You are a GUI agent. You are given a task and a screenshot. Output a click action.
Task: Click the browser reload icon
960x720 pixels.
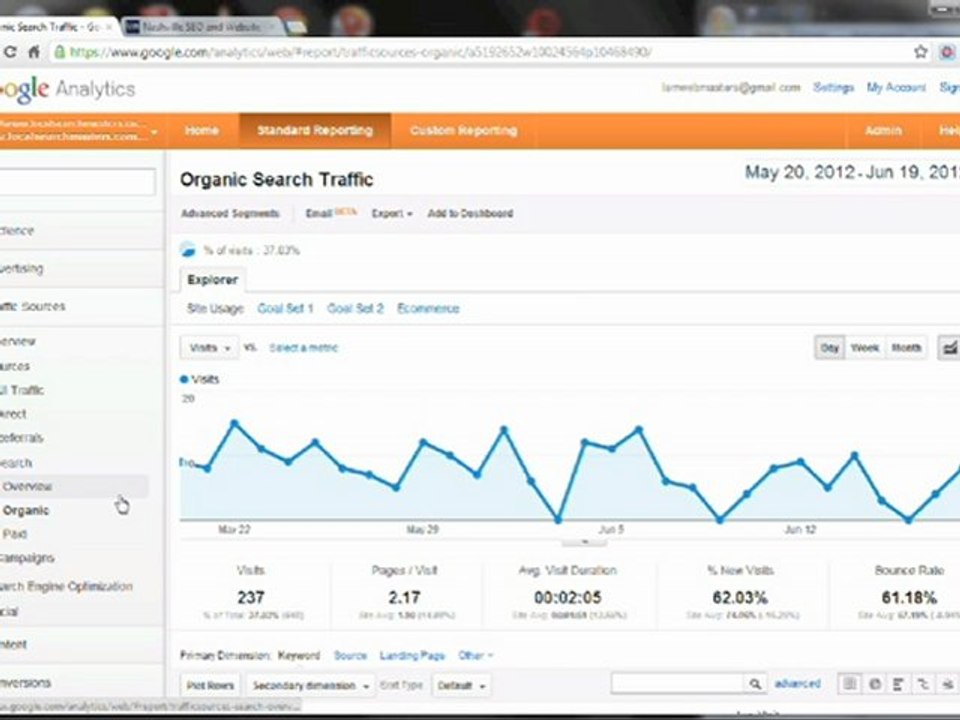click(x=10, y=52)
